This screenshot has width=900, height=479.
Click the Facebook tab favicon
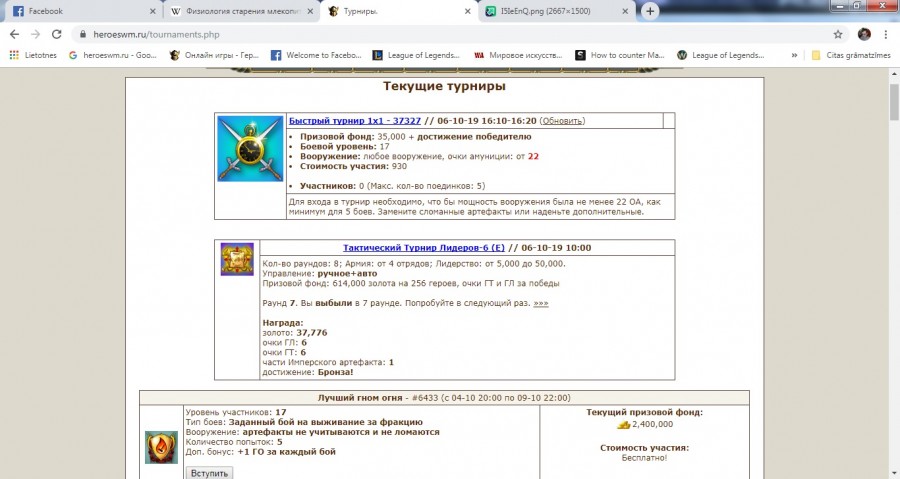coord(18,11)
